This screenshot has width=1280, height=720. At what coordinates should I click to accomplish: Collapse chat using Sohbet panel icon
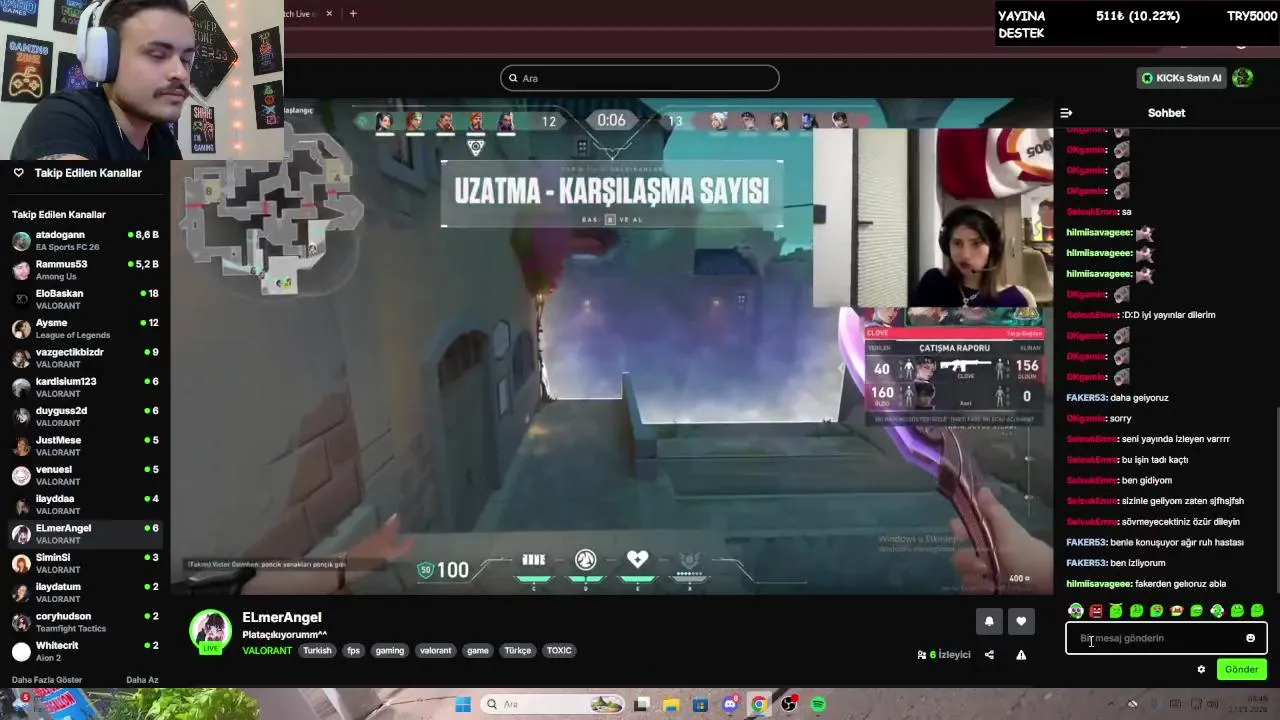point(1066,113)
